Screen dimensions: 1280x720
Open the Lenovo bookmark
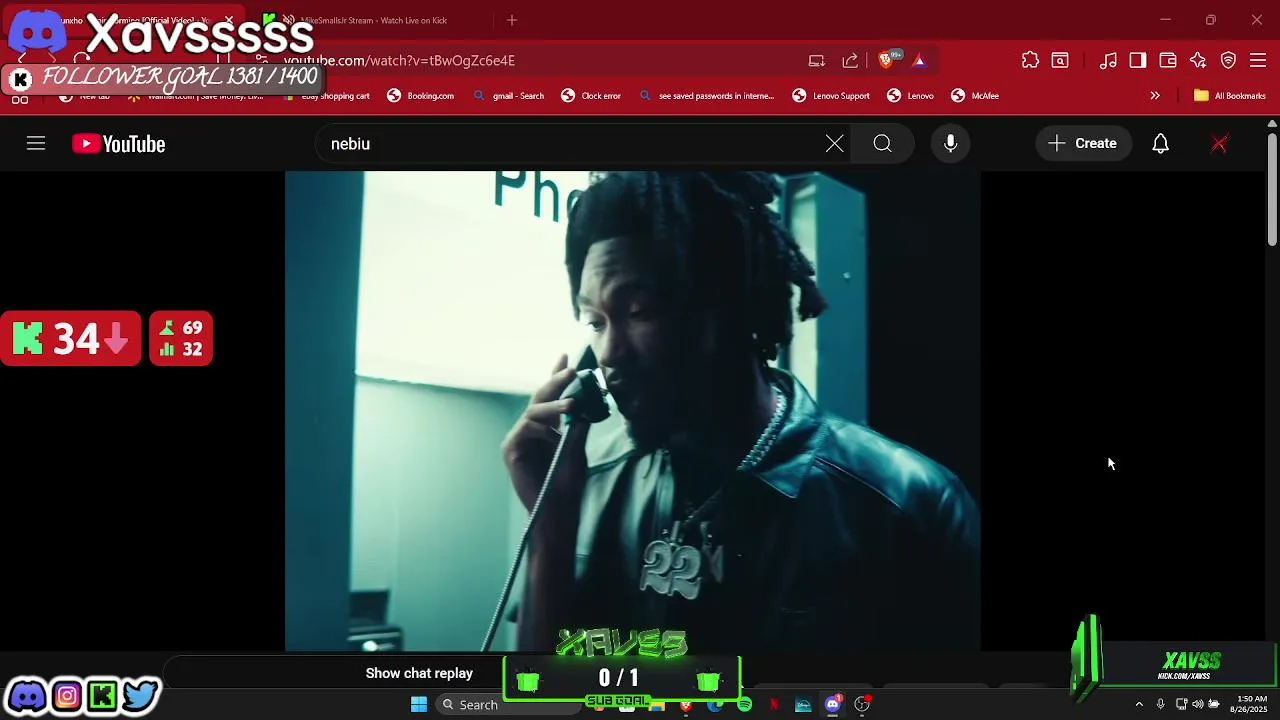[x=911, y=96]
